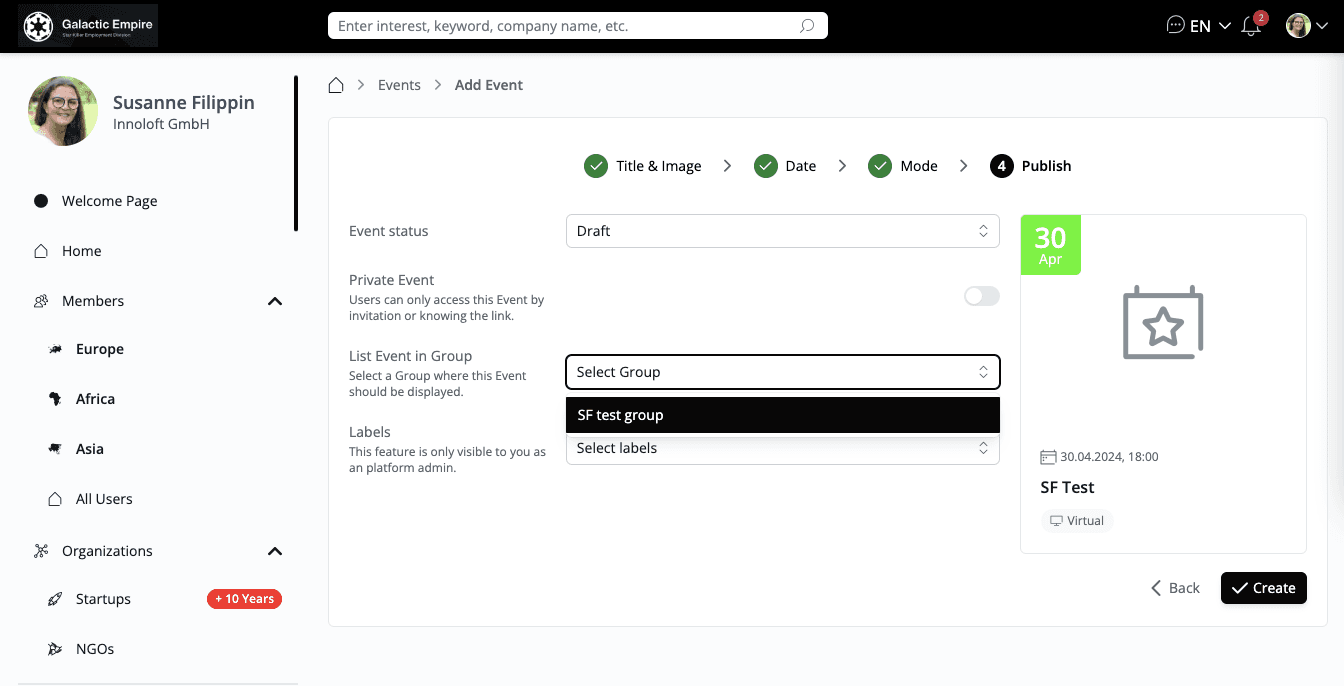The height and width of the screenshot is (686, 1344).
Task: Click the search magnifier icon
Action: click(807, 26)
